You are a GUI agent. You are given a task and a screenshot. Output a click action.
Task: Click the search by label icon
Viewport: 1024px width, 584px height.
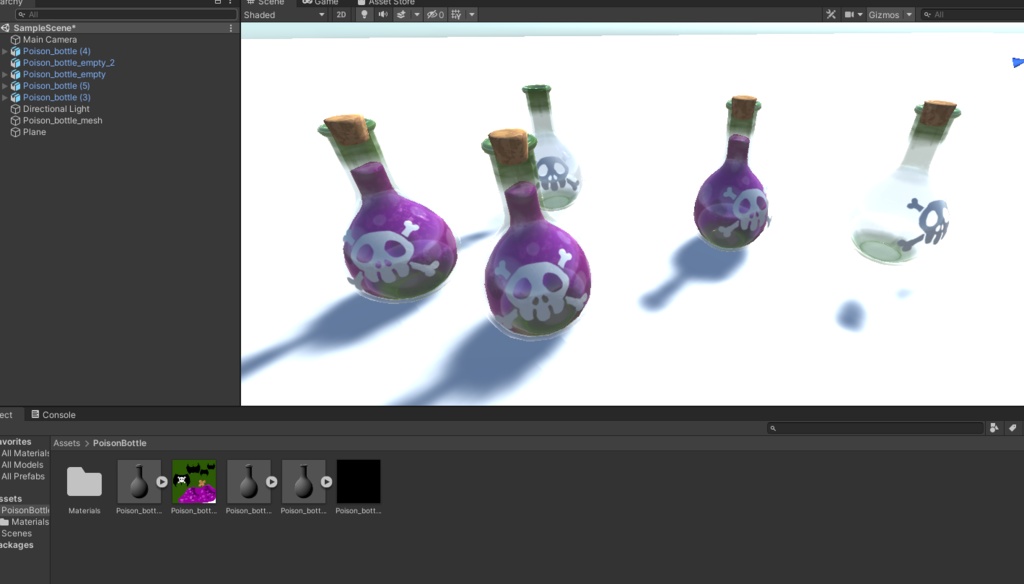pos(1012,428)
